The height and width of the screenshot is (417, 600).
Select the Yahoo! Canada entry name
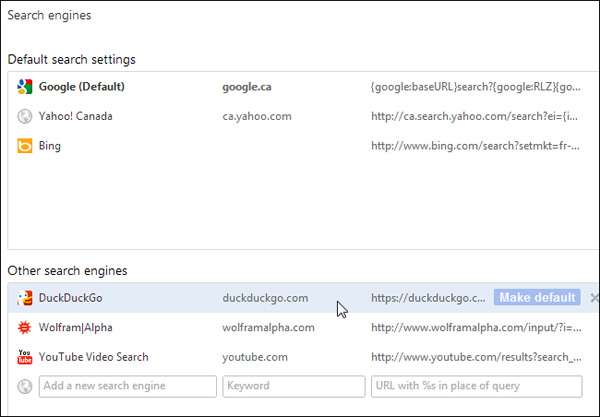76,117
